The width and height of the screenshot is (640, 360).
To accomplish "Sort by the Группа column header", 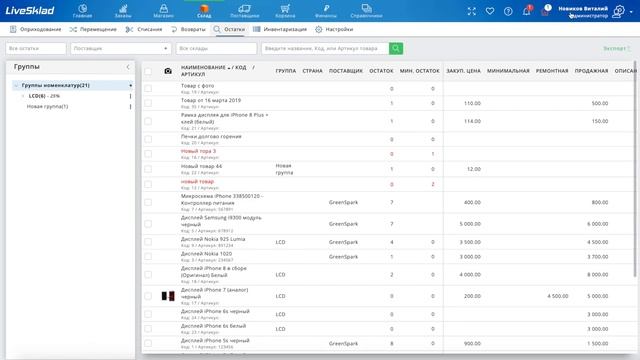I will 286,71.
